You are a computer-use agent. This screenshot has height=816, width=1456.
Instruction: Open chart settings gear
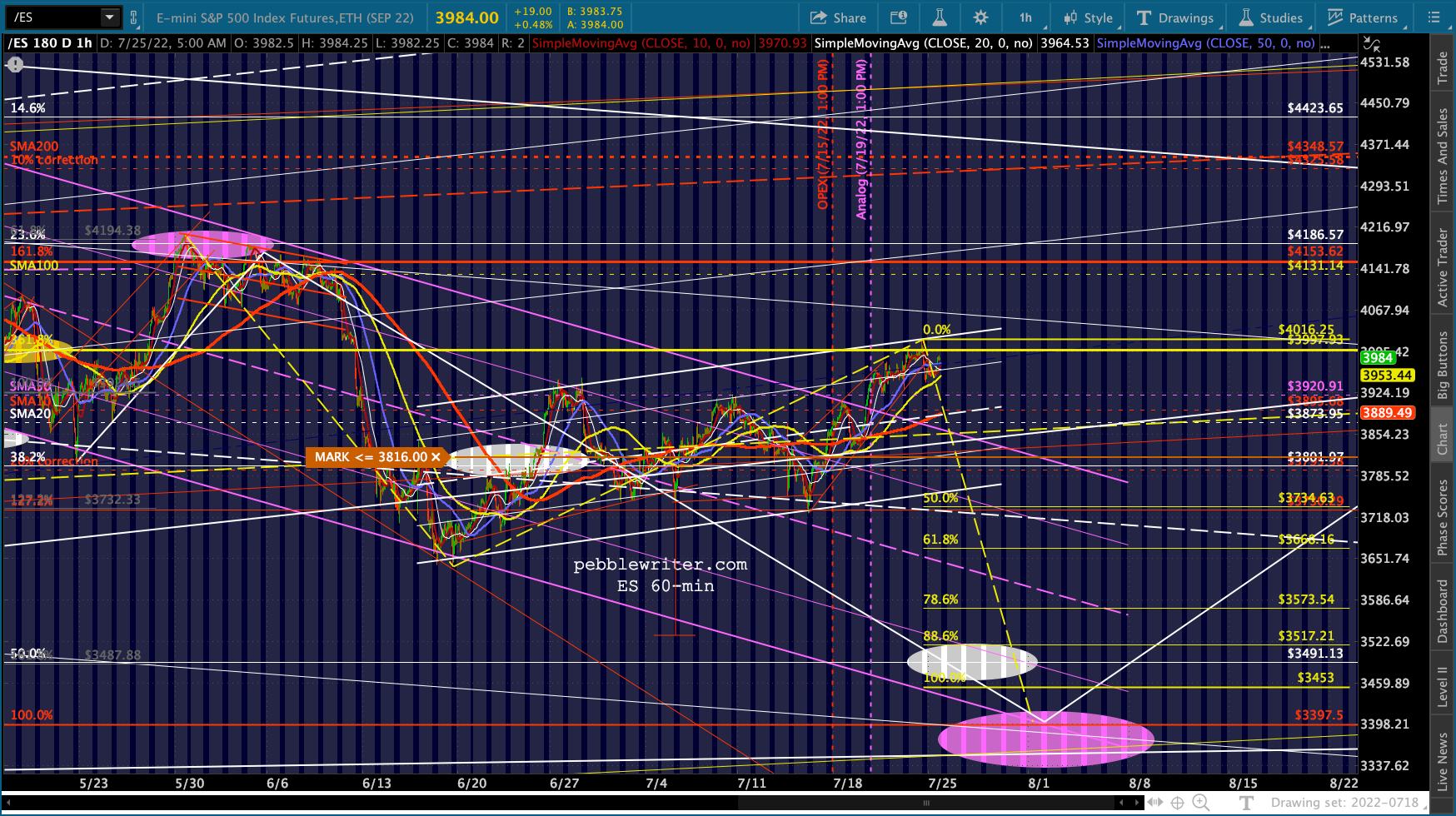point(980,17)
